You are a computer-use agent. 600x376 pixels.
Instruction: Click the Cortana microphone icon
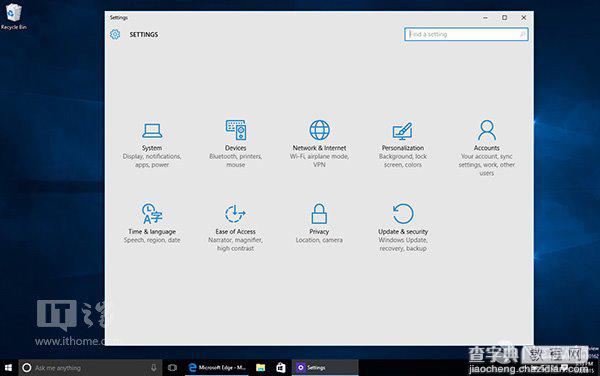(x=153, y=368)
